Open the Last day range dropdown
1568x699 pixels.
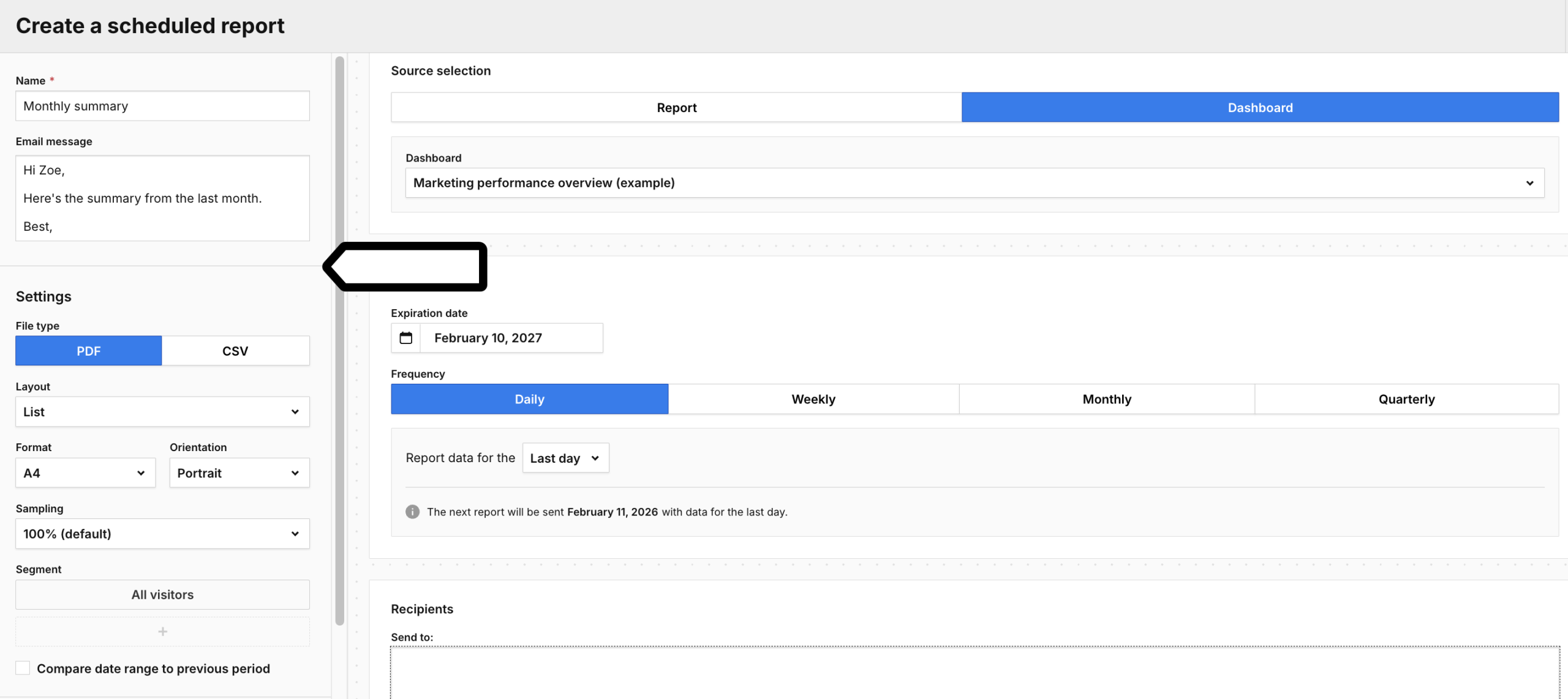[x=565, y=458]
